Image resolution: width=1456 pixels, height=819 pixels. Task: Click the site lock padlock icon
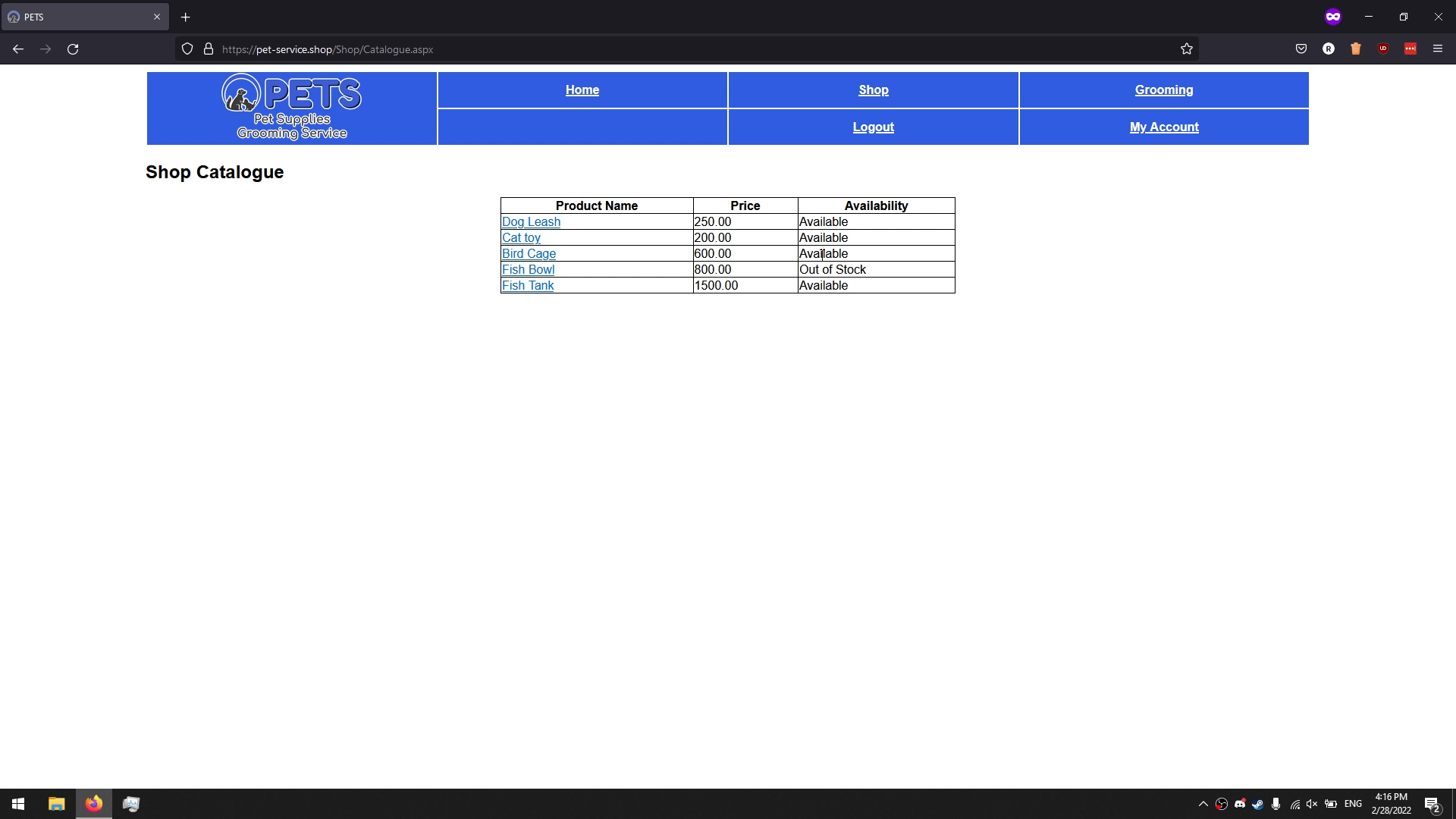(x=209, y=49)
